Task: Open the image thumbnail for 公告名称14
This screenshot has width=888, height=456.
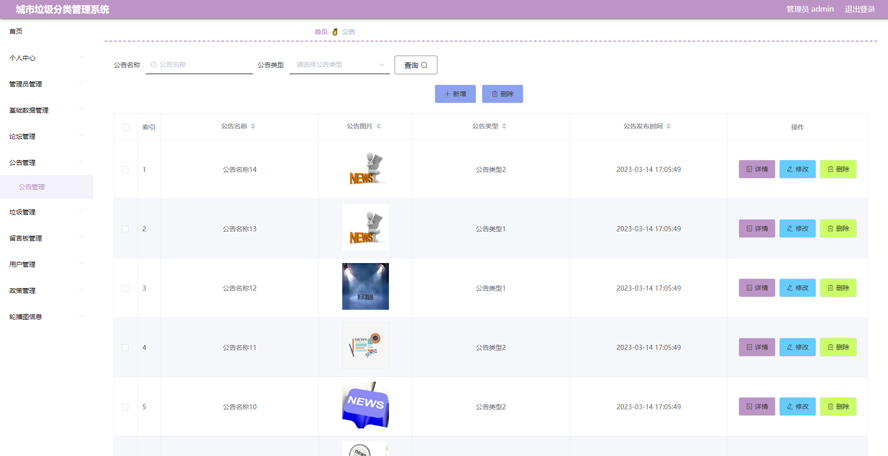Action: coord(365,169)
